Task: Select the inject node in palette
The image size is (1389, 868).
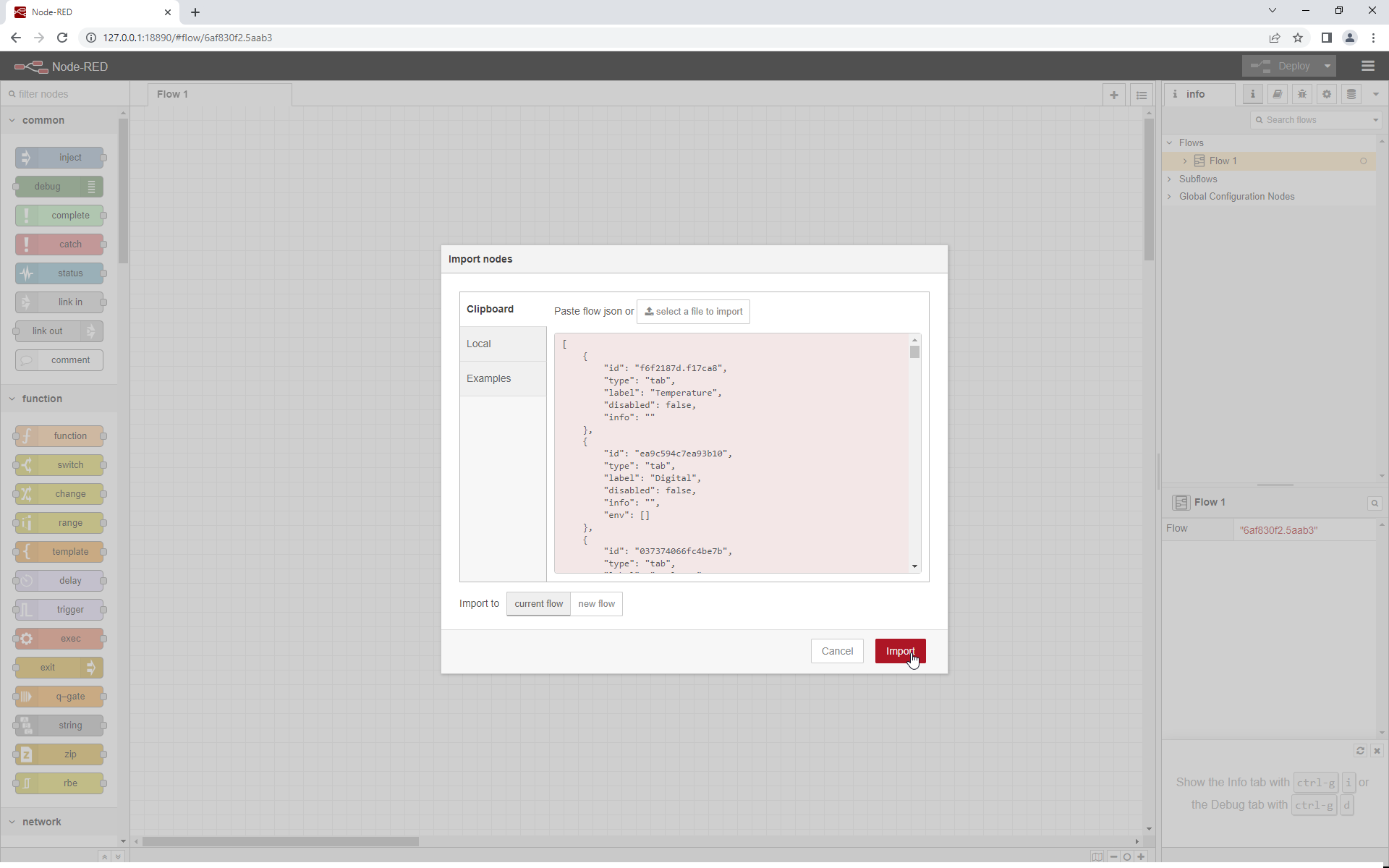Action: click(x=59, y=158)
